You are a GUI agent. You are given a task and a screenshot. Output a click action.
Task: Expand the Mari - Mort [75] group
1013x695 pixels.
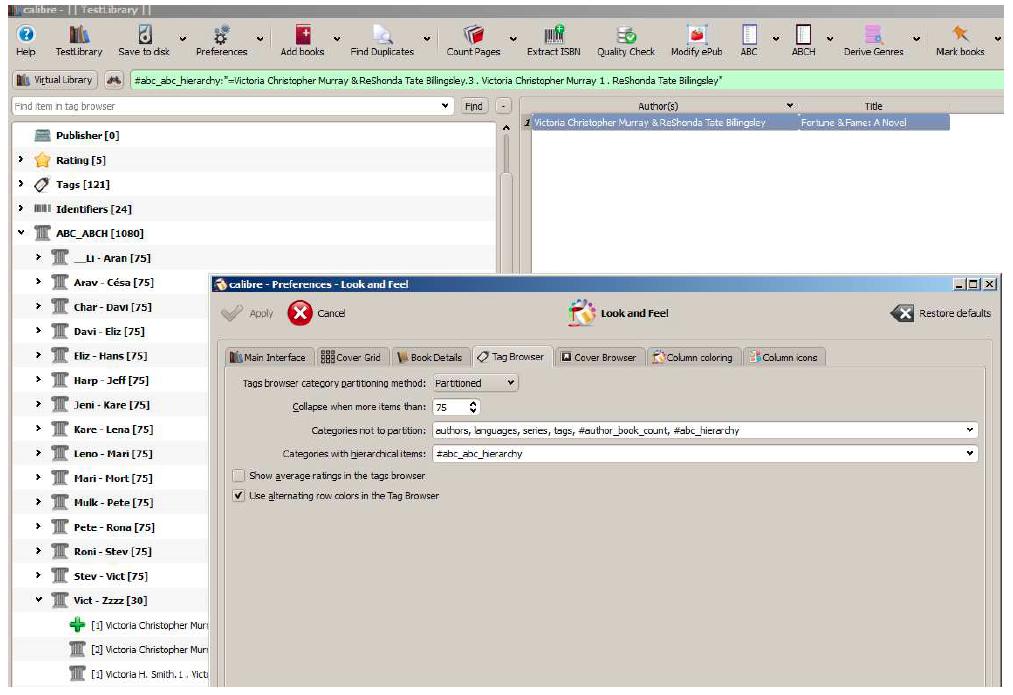coord(38,477)
